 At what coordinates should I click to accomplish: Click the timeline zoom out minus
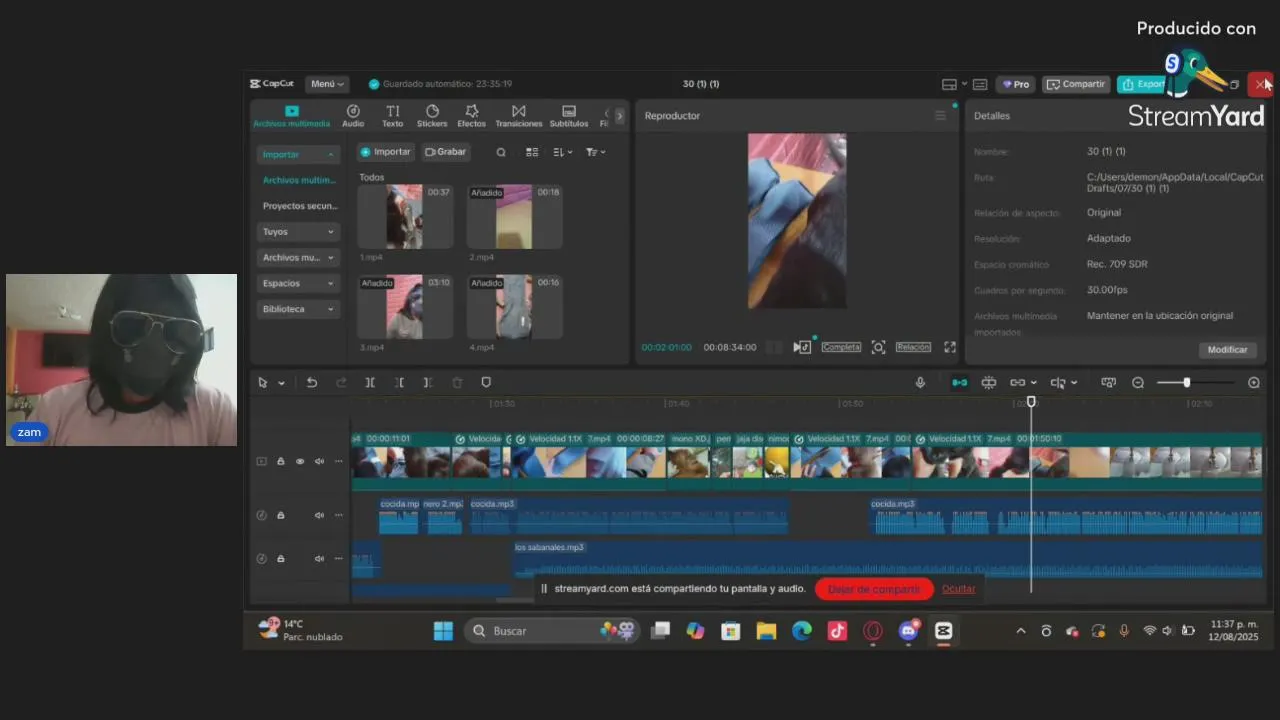[x=1138, y=383]
